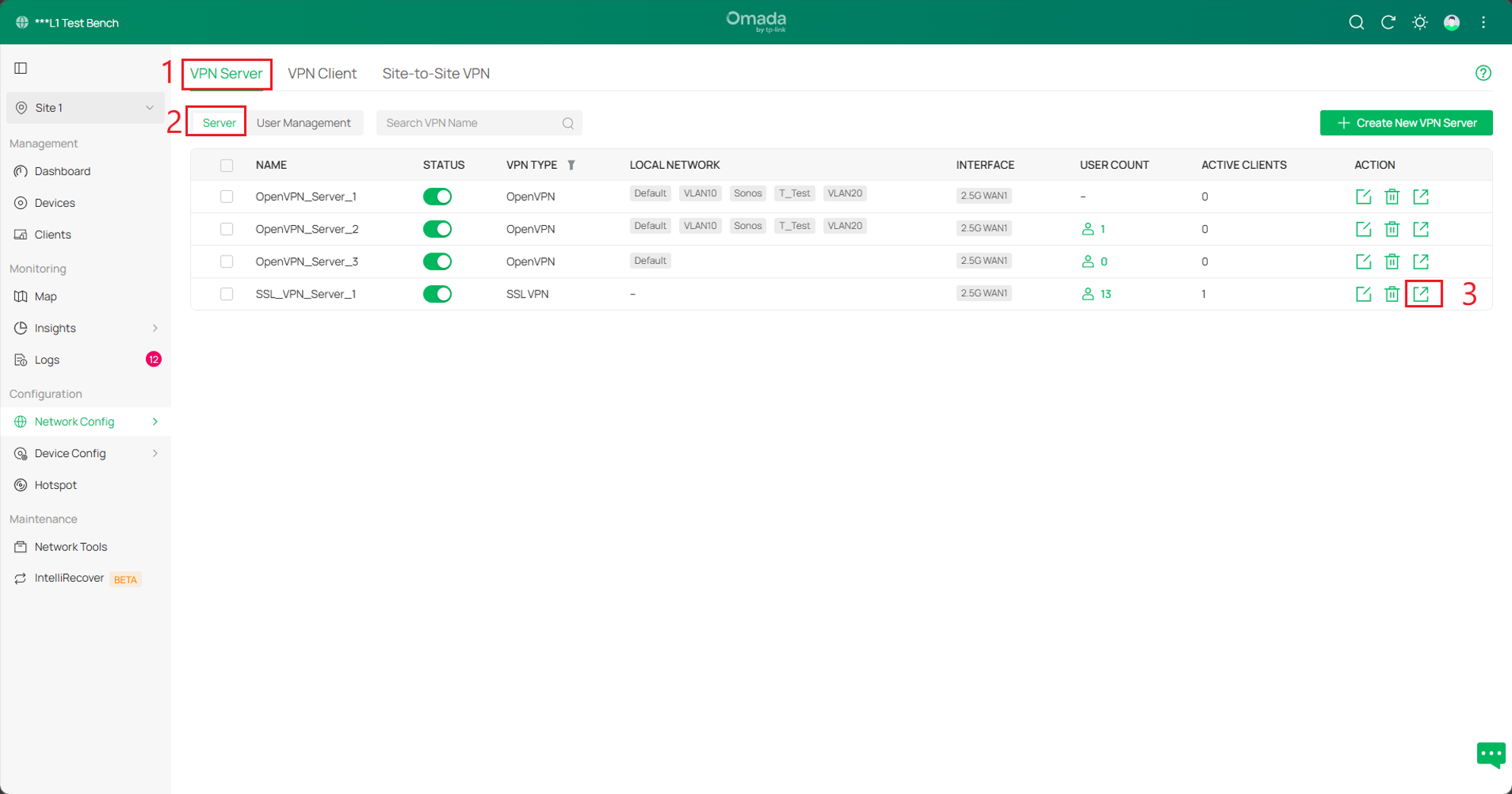Export SSL_VPN_Server_1 configuration
The width and height of the screenshot is (1512, 794).
pyautogui.click(x=1421, y=294)
